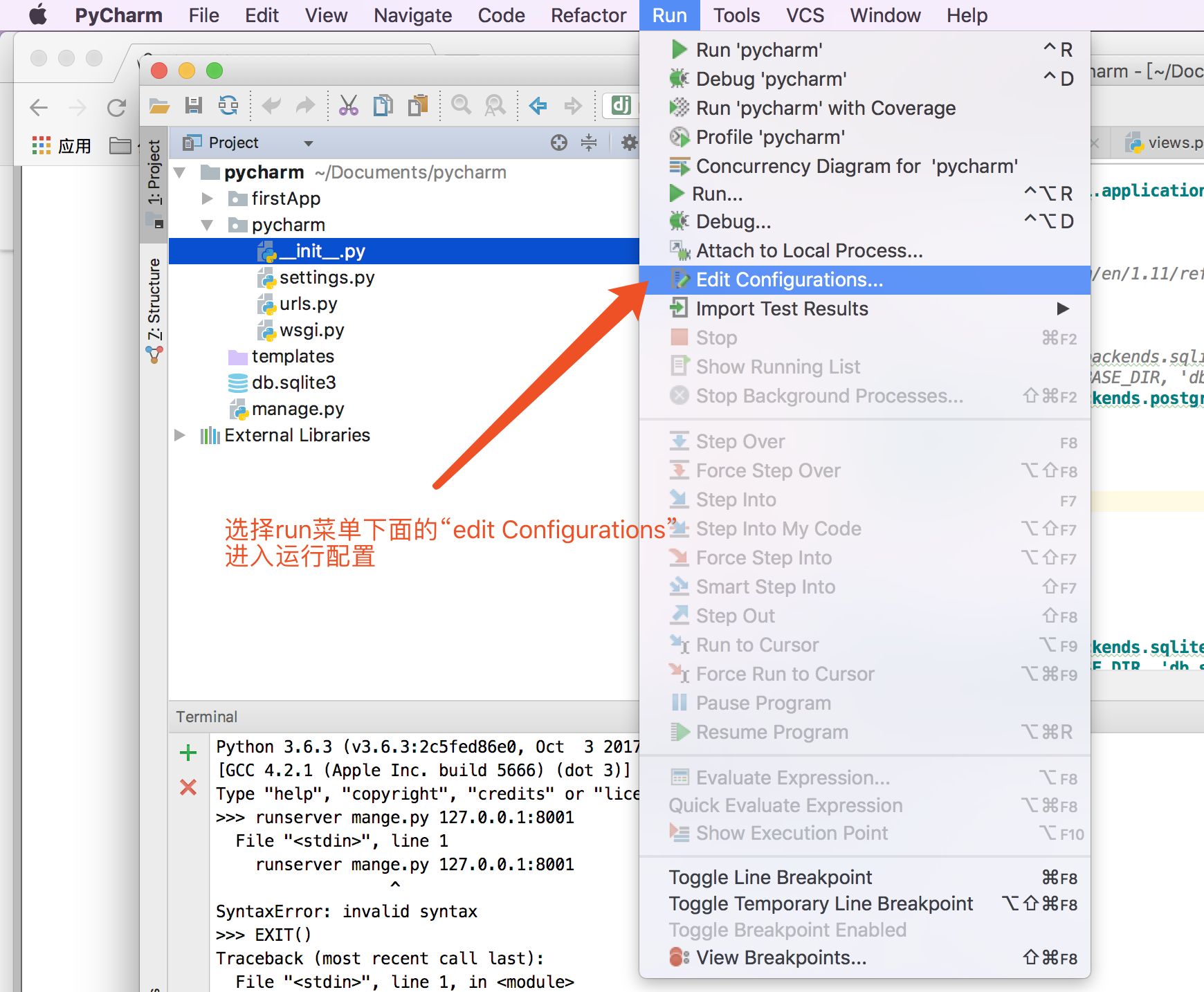Image resolution: width=1204 pixels, height=992 pixels.
Task: Click the Collapse All icon in Project panel
Action: (589, 143)
